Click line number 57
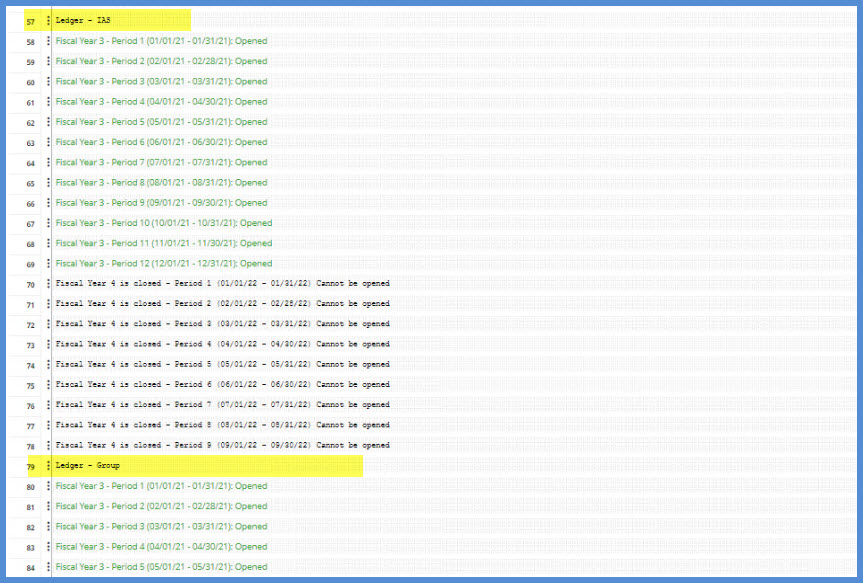Image resolution: width=863 pixels, height=583 pixels. (31, 21)
